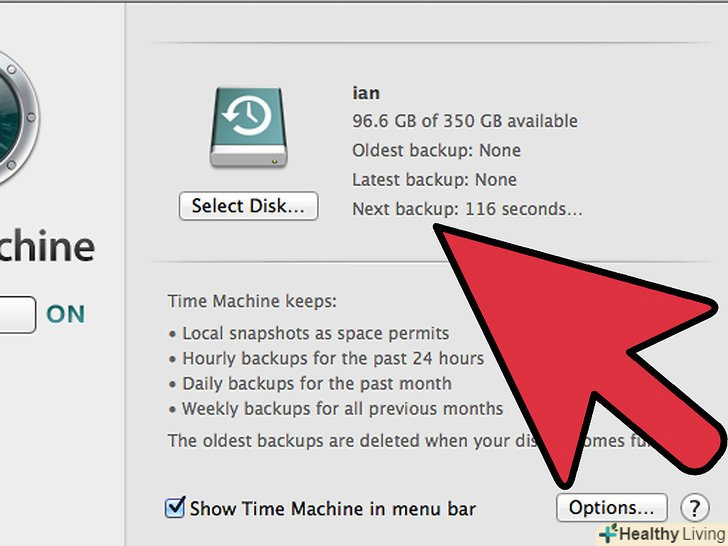Click the "Next backup: 116 seconds" countdown

[x=467, y=210]
